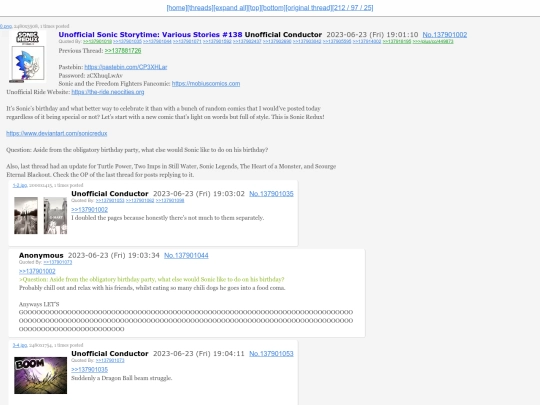Open the Pastebin link
The height and width of the screenshot is (405, 540).
point(126,67)
